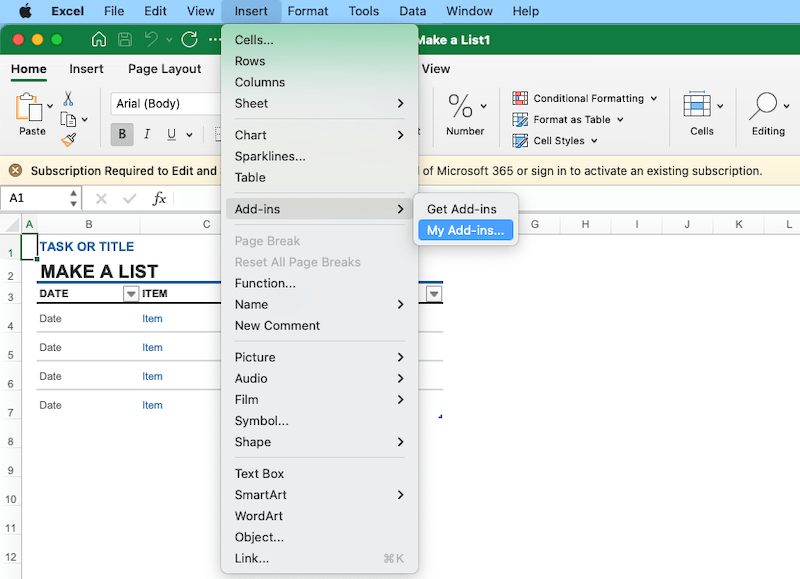Open the Format menu in menu bar
This screenshot has height=579, width=800.
click(308, 11)
